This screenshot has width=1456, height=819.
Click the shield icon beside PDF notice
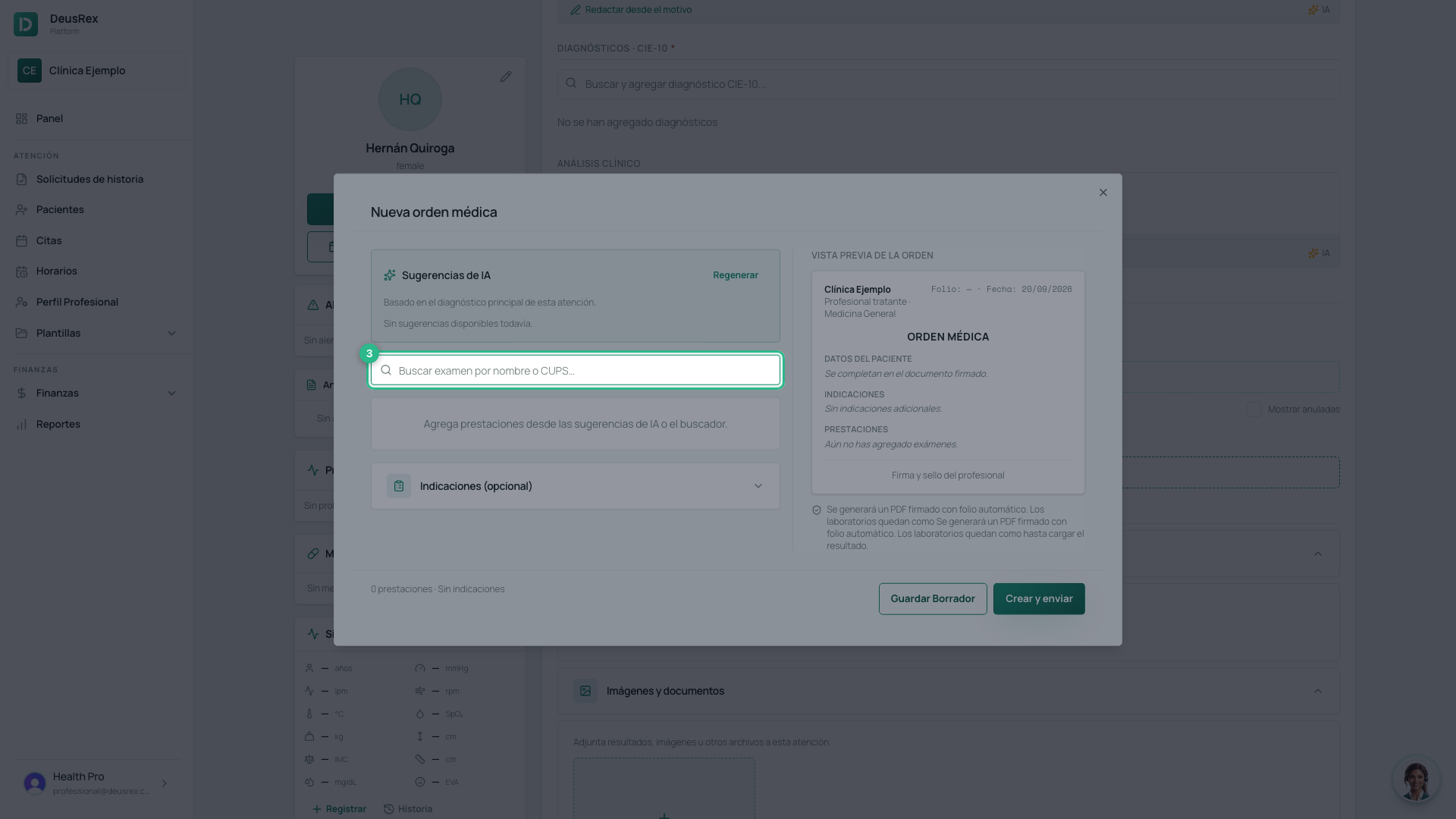(x=817, y=510)
